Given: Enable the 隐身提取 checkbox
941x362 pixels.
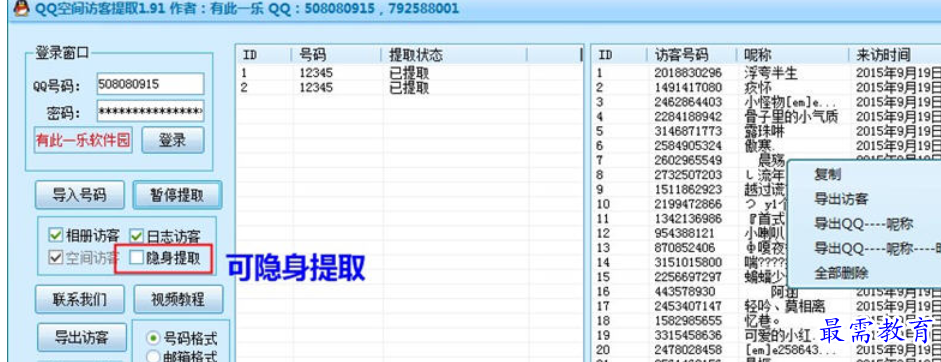Looking at the screenshot, I should [x=137, y=258].
